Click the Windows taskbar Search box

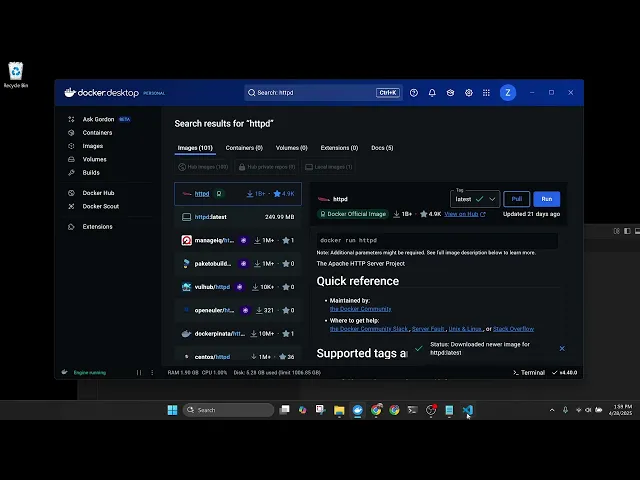[228, 410]
